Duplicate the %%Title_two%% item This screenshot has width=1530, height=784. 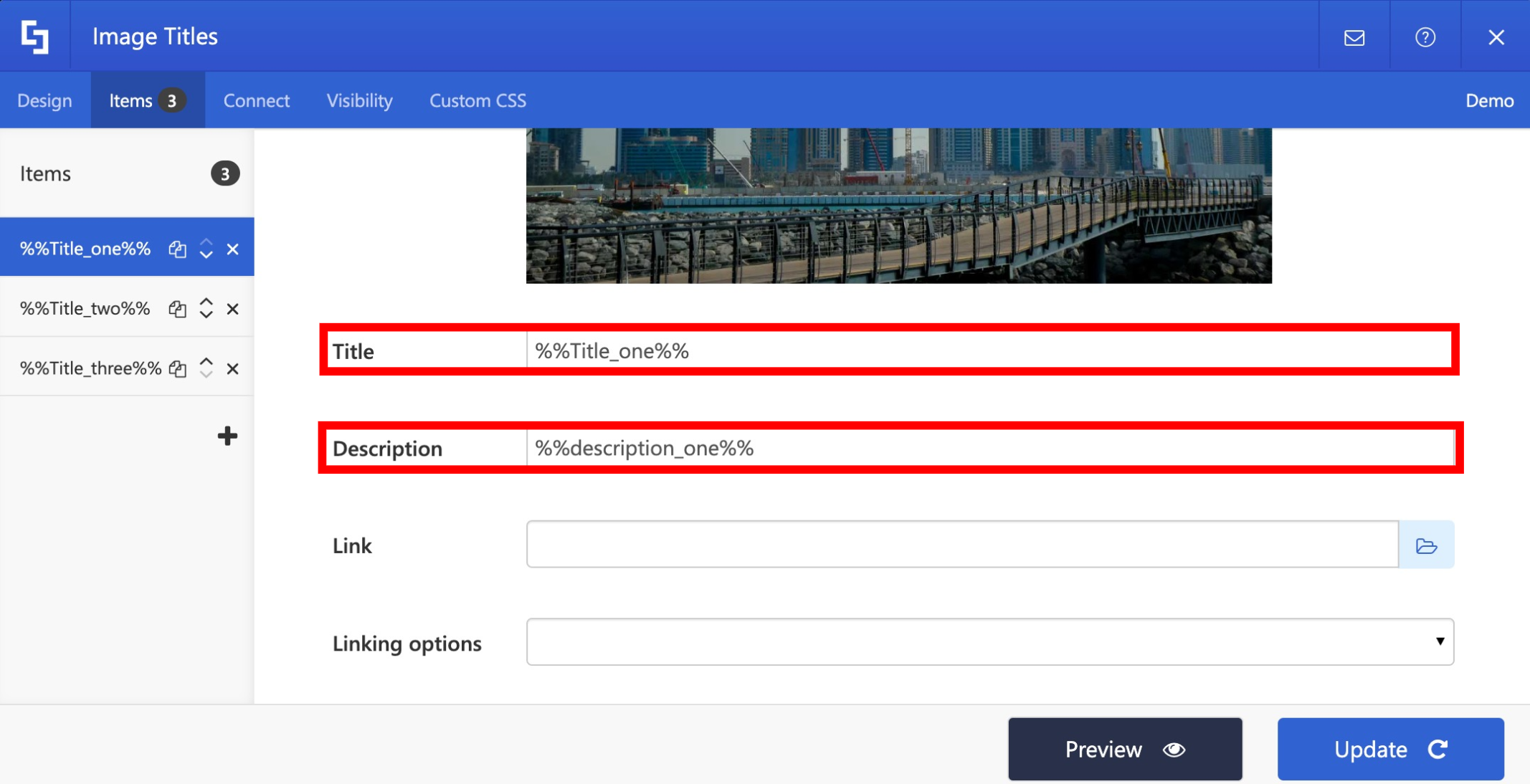tap(177, 309)
